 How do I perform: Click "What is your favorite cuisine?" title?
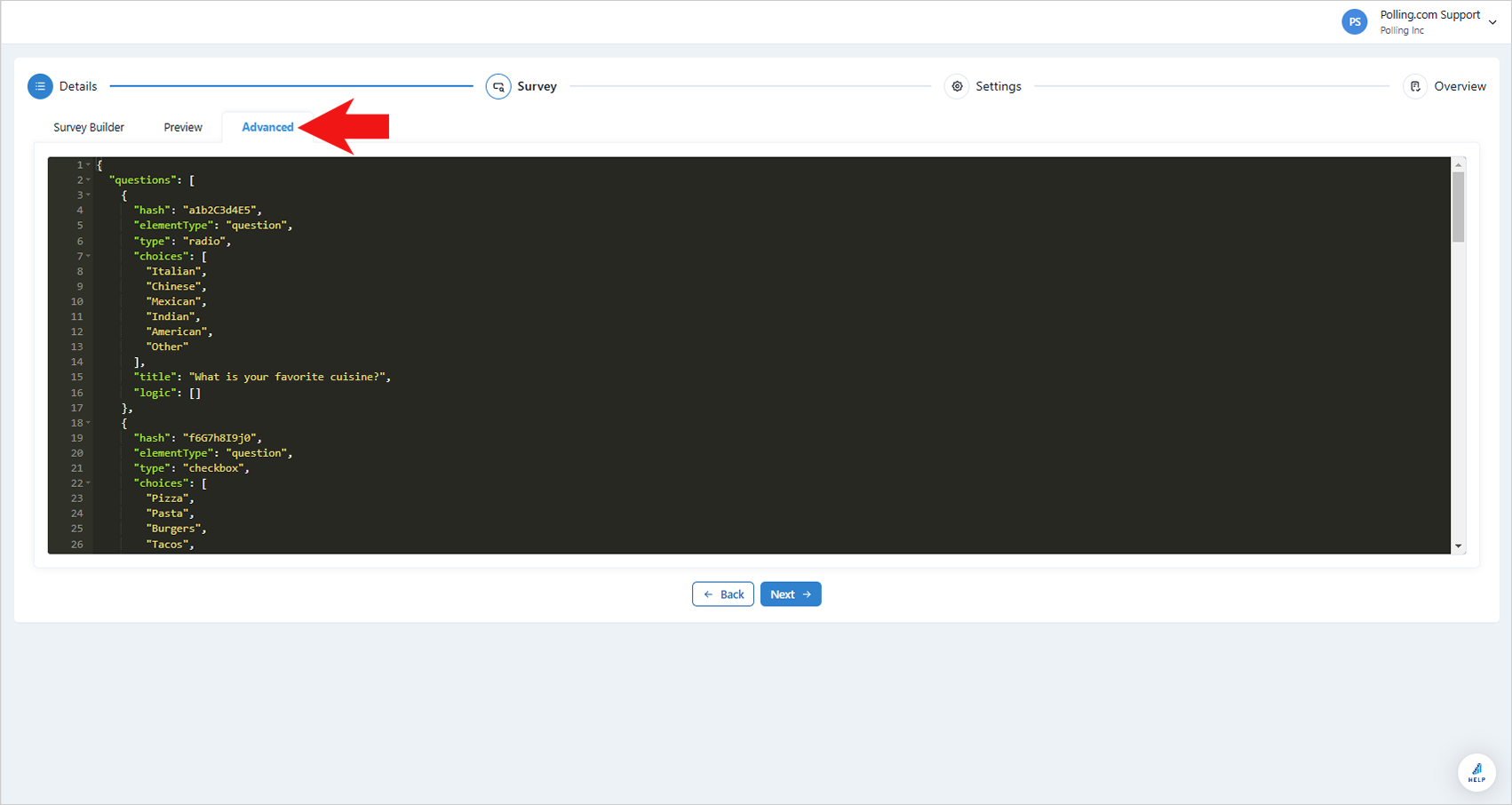pos(287,377)
